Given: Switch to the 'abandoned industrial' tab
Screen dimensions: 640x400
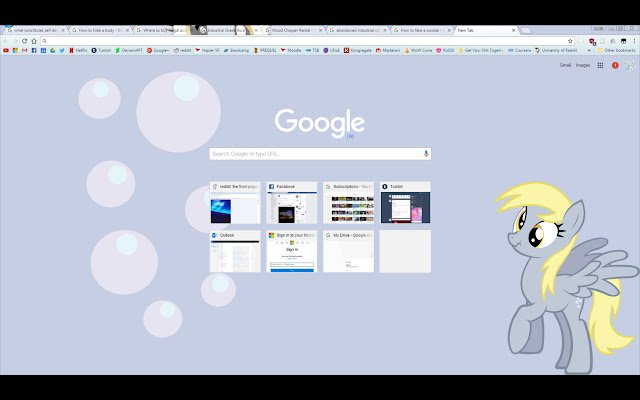Looking at the screenshot, I should tap(358, 30).
